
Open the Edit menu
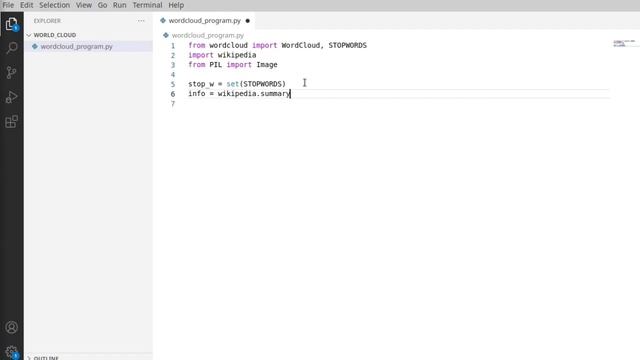(x=27, y=5)
